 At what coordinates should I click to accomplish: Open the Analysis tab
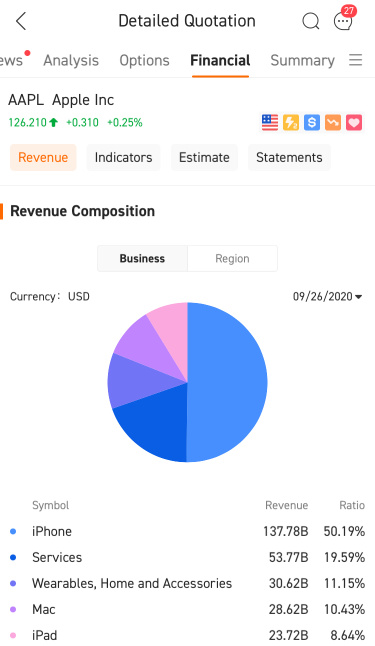[x=71, y=61]
